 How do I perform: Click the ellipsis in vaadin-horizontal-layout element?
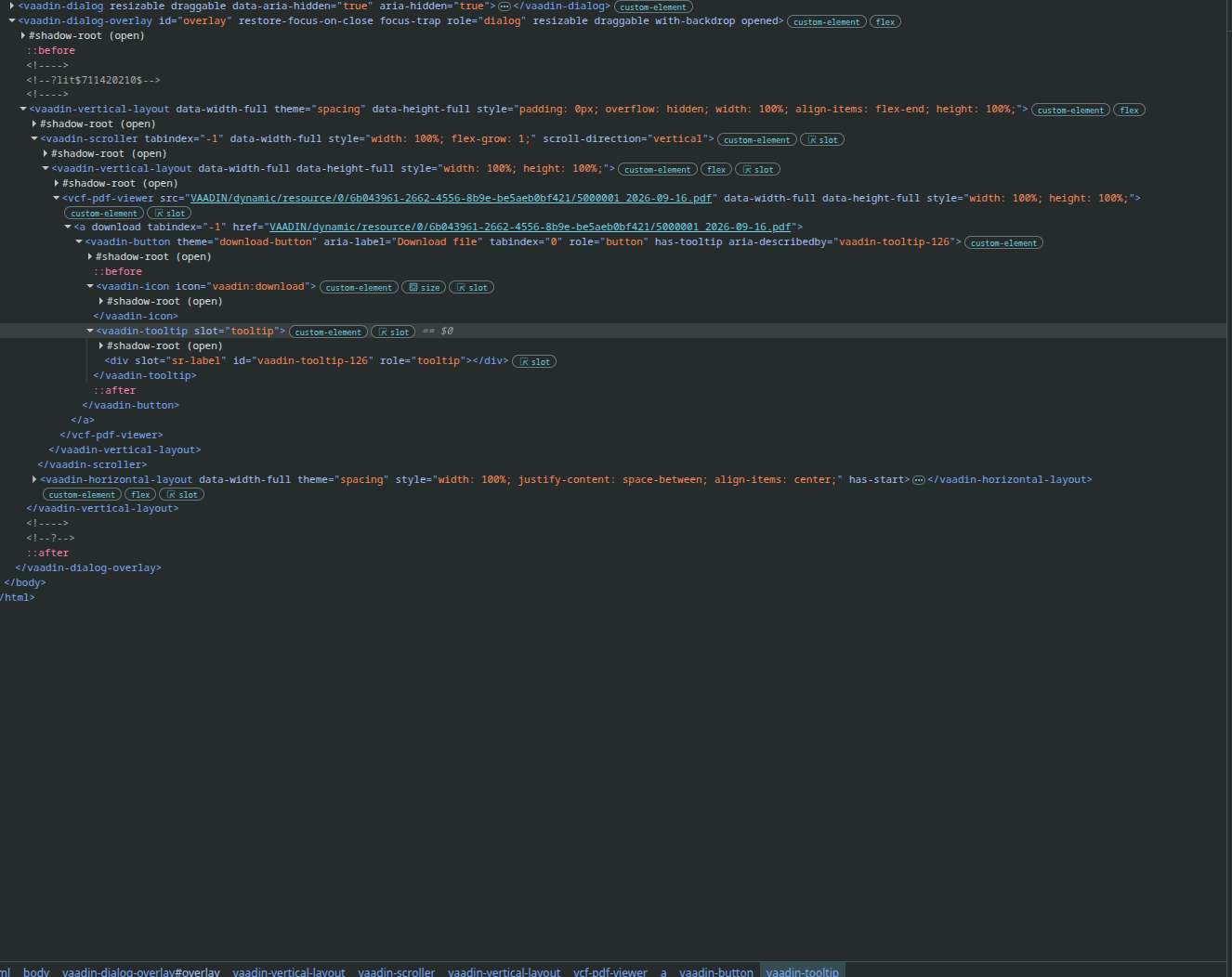click(x=919, y=480)
